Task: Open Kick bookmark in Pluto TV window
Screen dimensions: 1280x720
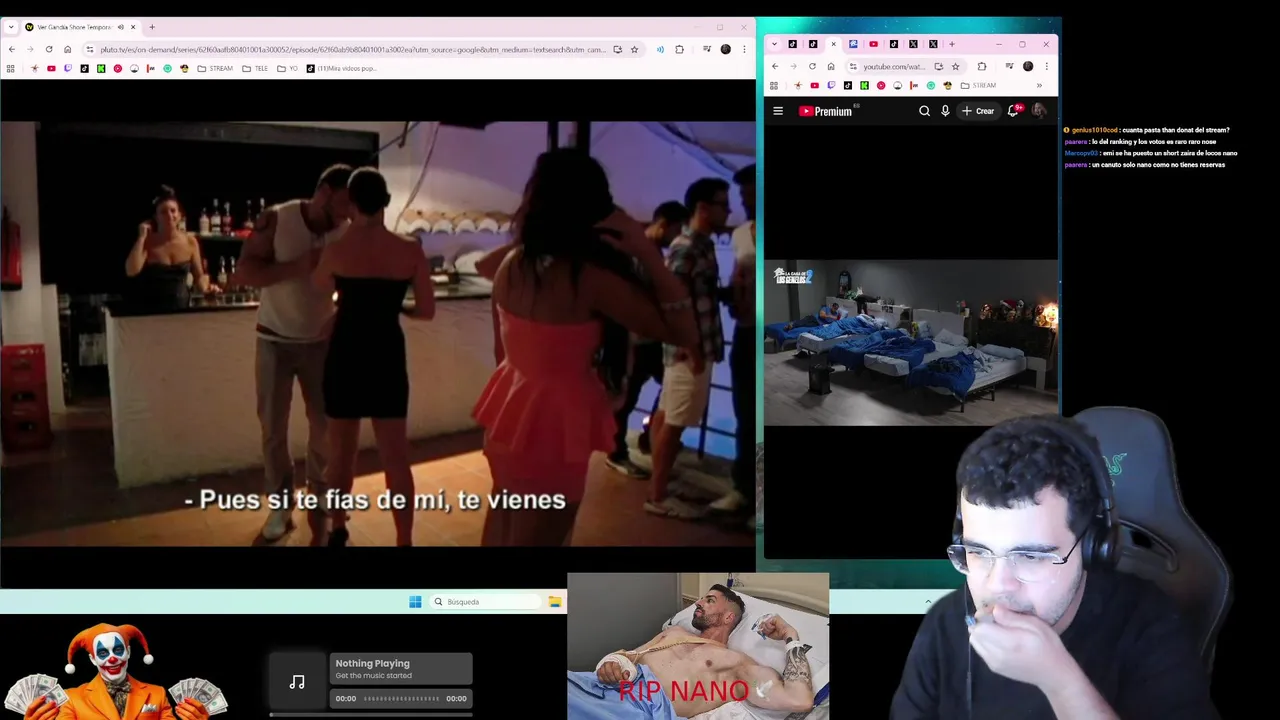Action: coord(101,69)
